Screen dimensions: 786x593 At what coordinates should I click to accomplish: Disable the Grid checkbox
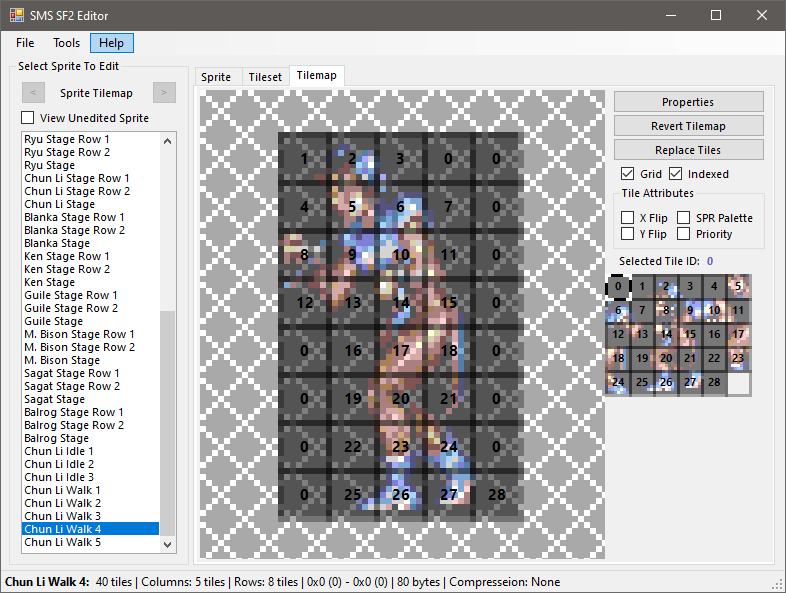627,173
